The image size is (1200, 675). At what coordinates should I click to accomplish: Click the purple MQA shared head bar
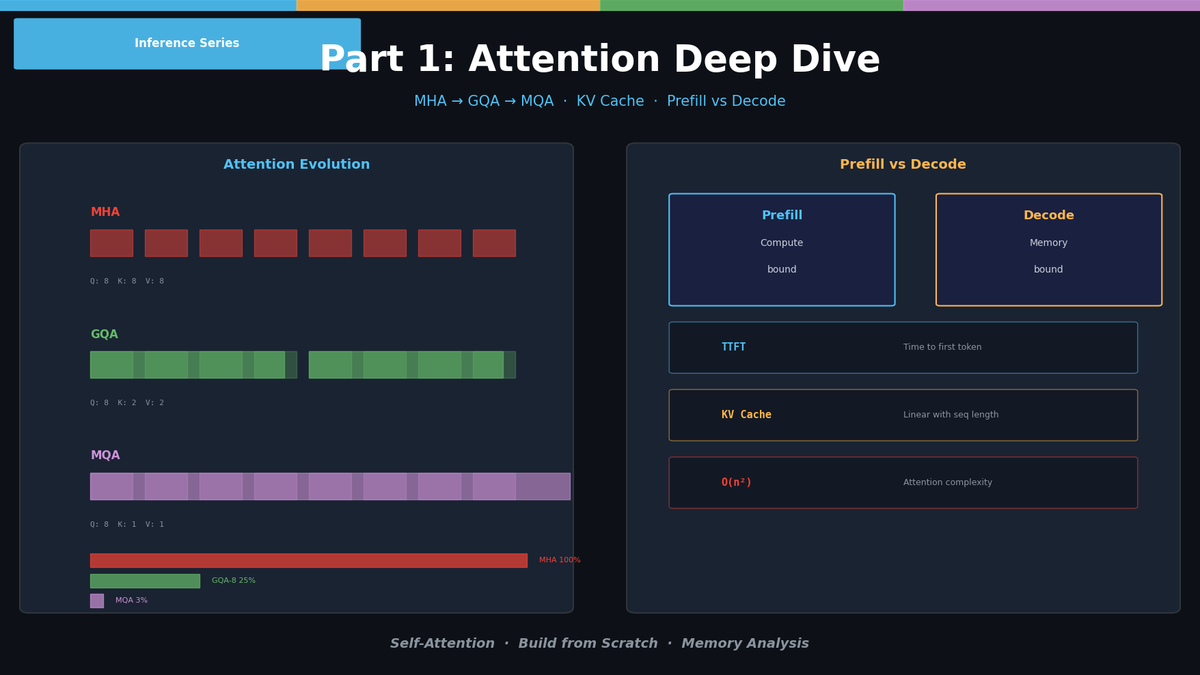point(330,487)
